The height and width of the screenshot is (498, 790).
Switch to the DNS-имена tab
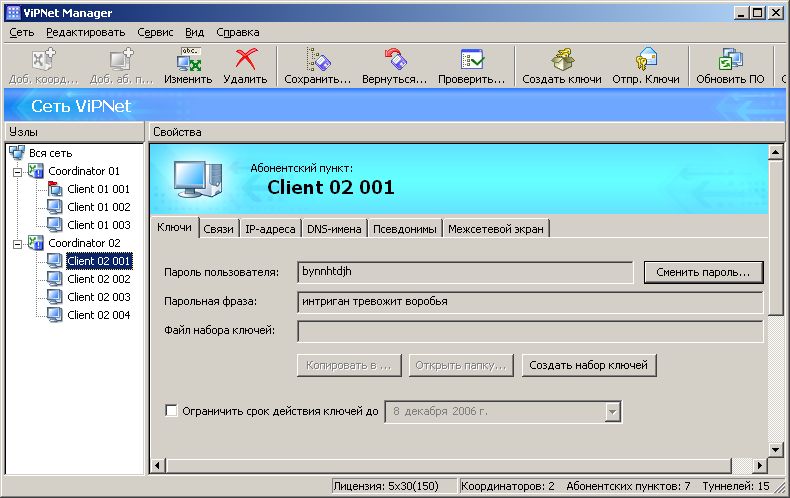click(x=334, y=229)
